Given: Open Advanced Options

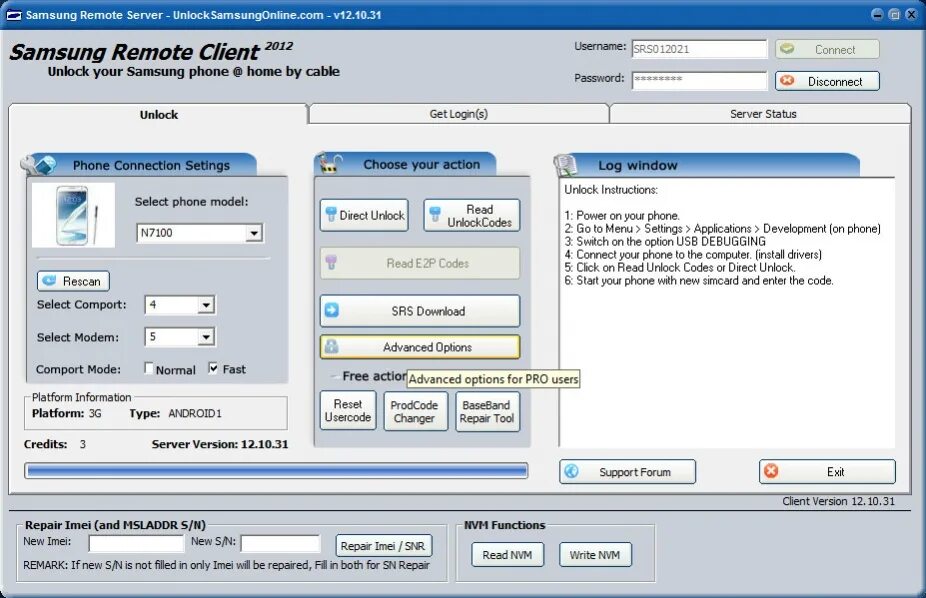Looking at the screenshot, I should point(420,347).
